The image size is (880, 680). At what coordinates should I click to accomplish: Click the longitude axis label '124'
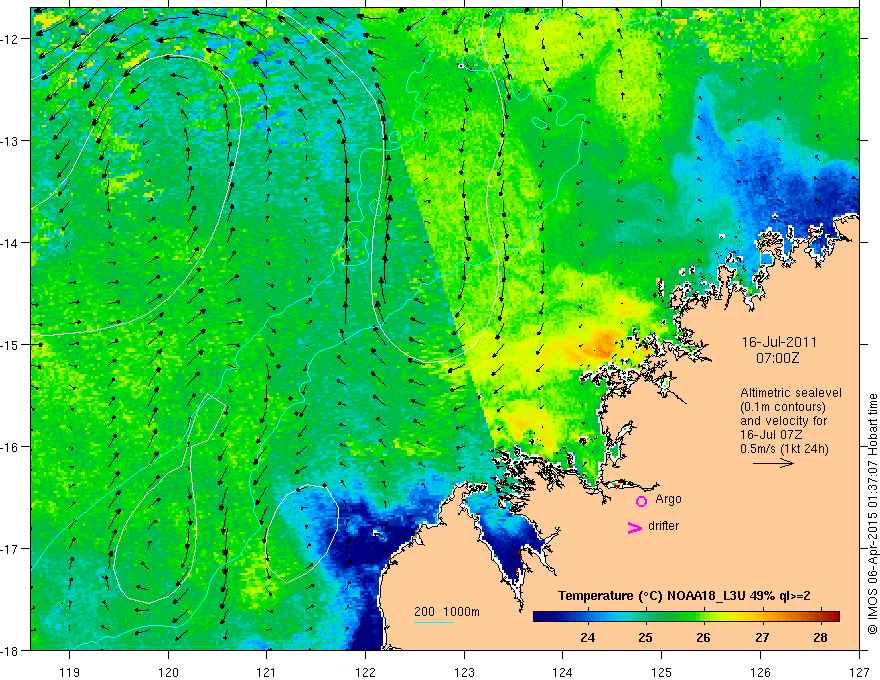pyautogui.click(x=562, y=672)
